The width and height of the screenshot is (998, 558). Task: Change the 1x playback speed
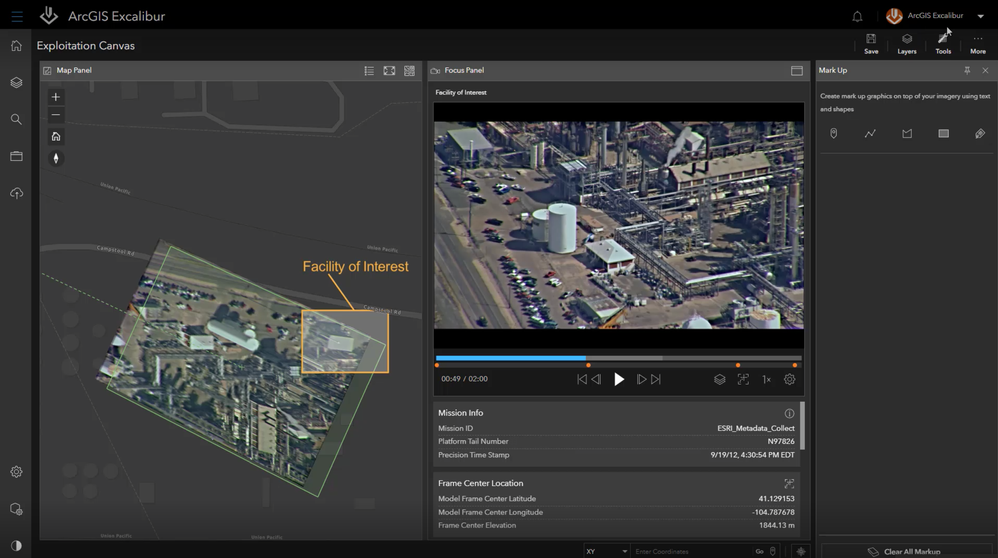coord(766,379)
